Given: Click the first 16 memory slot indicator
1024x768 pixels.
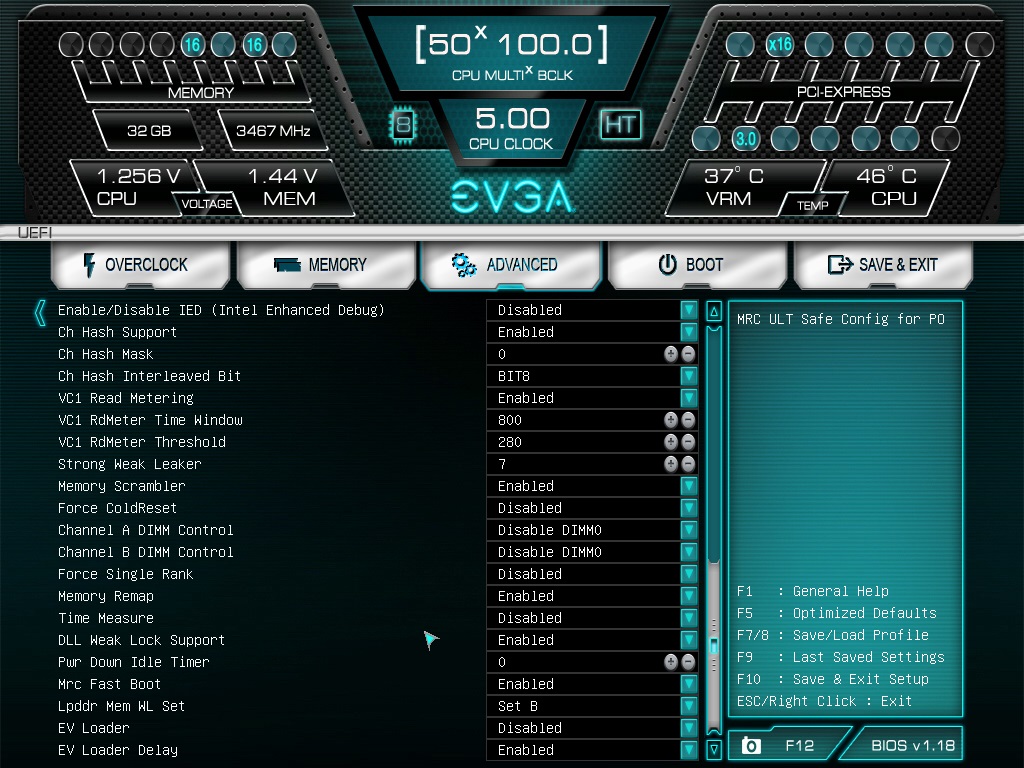Looking at the screenshot, I should tap(192, 44).
